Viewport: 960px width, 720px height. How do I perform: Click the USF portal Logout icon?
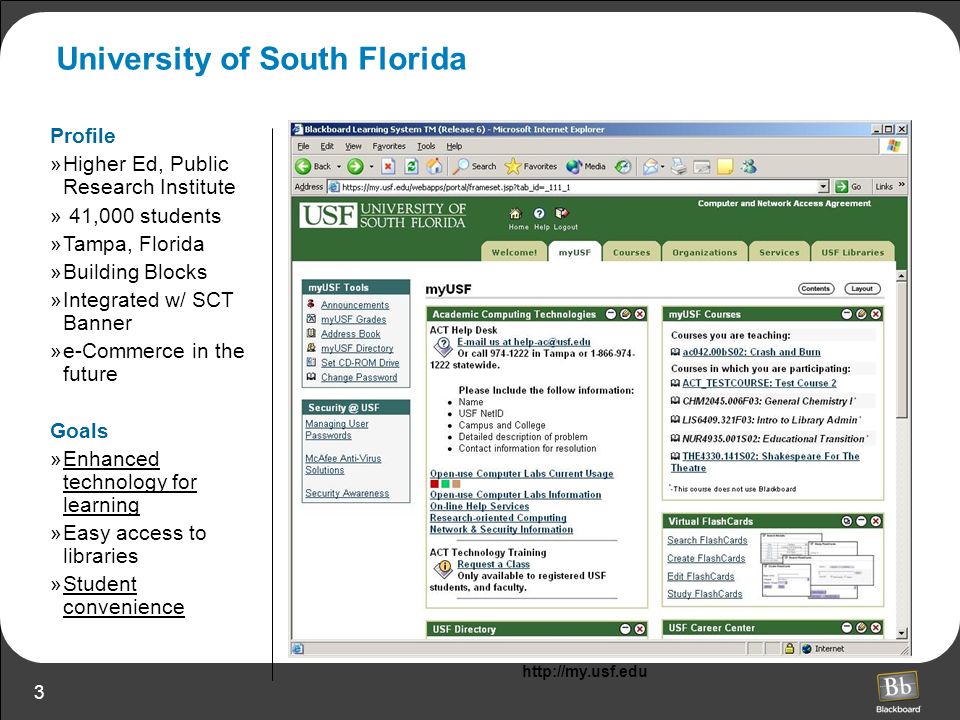tap(561, 213)
